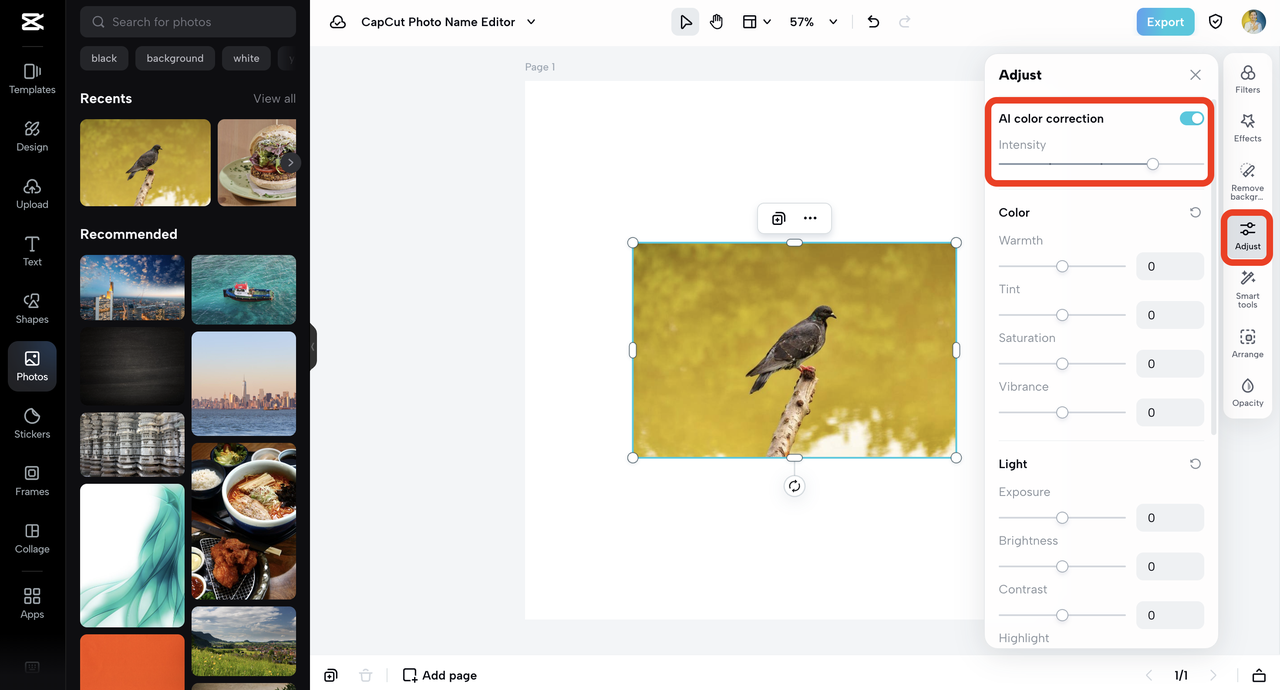The height and width of the screenshot is (690, 1280).
Task: Click the Vibrance value field
Action: tap(1170, 412)
